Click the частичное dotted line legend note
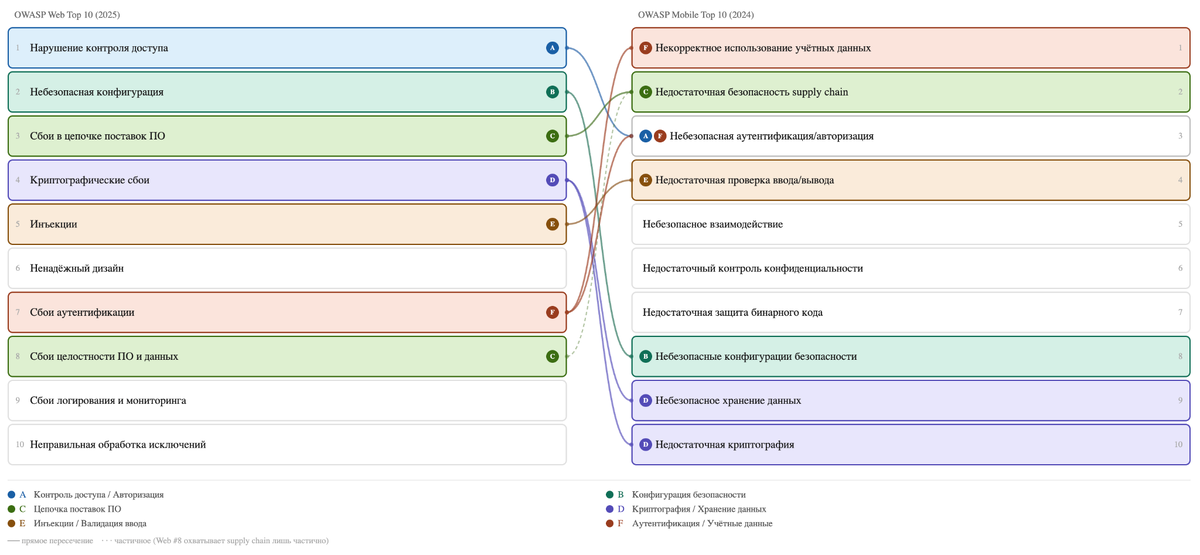Viewport: 1200px width, 555px height. click(x=215, y=541)
